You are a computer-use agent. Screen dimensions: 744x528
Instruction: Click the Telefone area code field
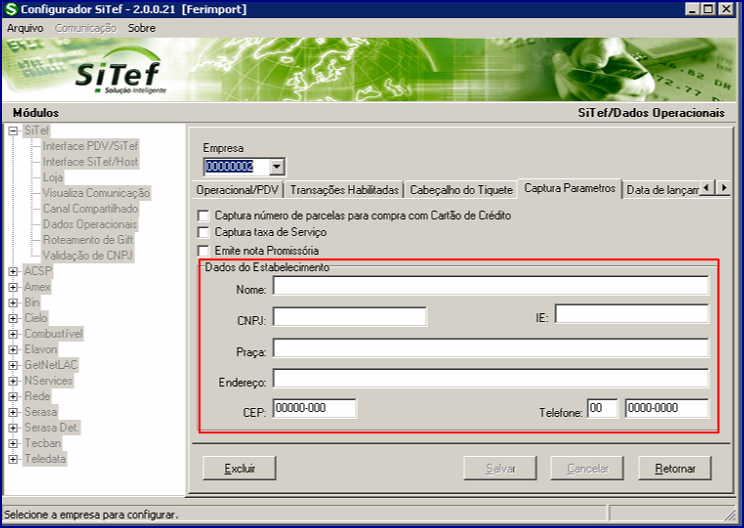tap(603, 408)
